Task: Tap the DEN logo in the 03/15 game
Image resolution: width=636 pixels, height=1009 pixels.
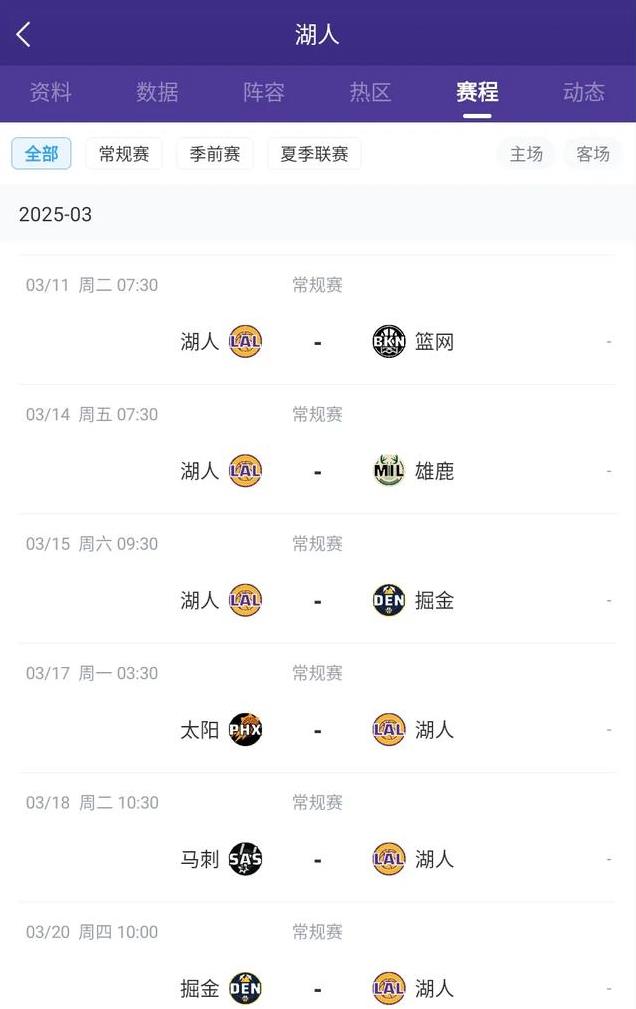Action: click(x=389, y=600)
